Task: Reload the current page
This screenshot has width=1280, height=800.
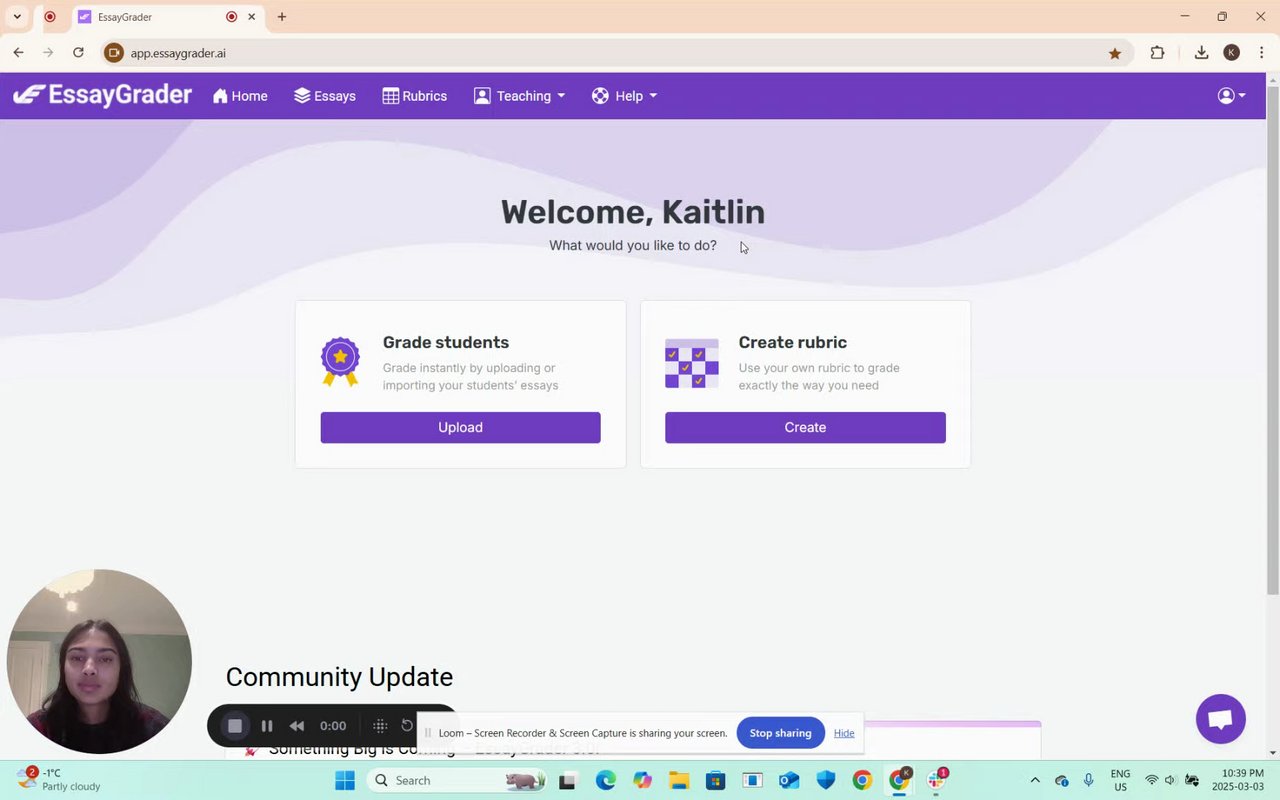Action: [x=78, y=53]
